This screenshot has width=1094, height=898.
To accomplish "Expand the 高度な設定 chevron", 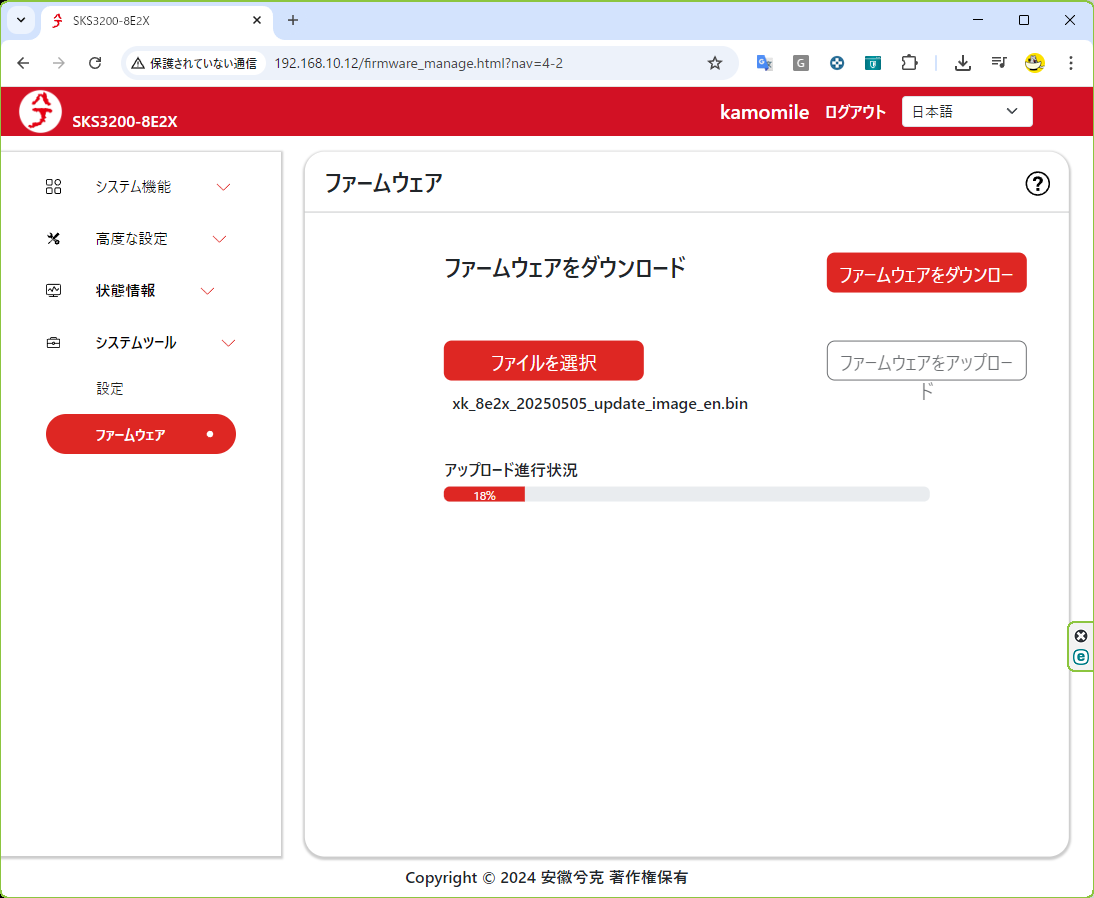I will [x=219, y=239].
